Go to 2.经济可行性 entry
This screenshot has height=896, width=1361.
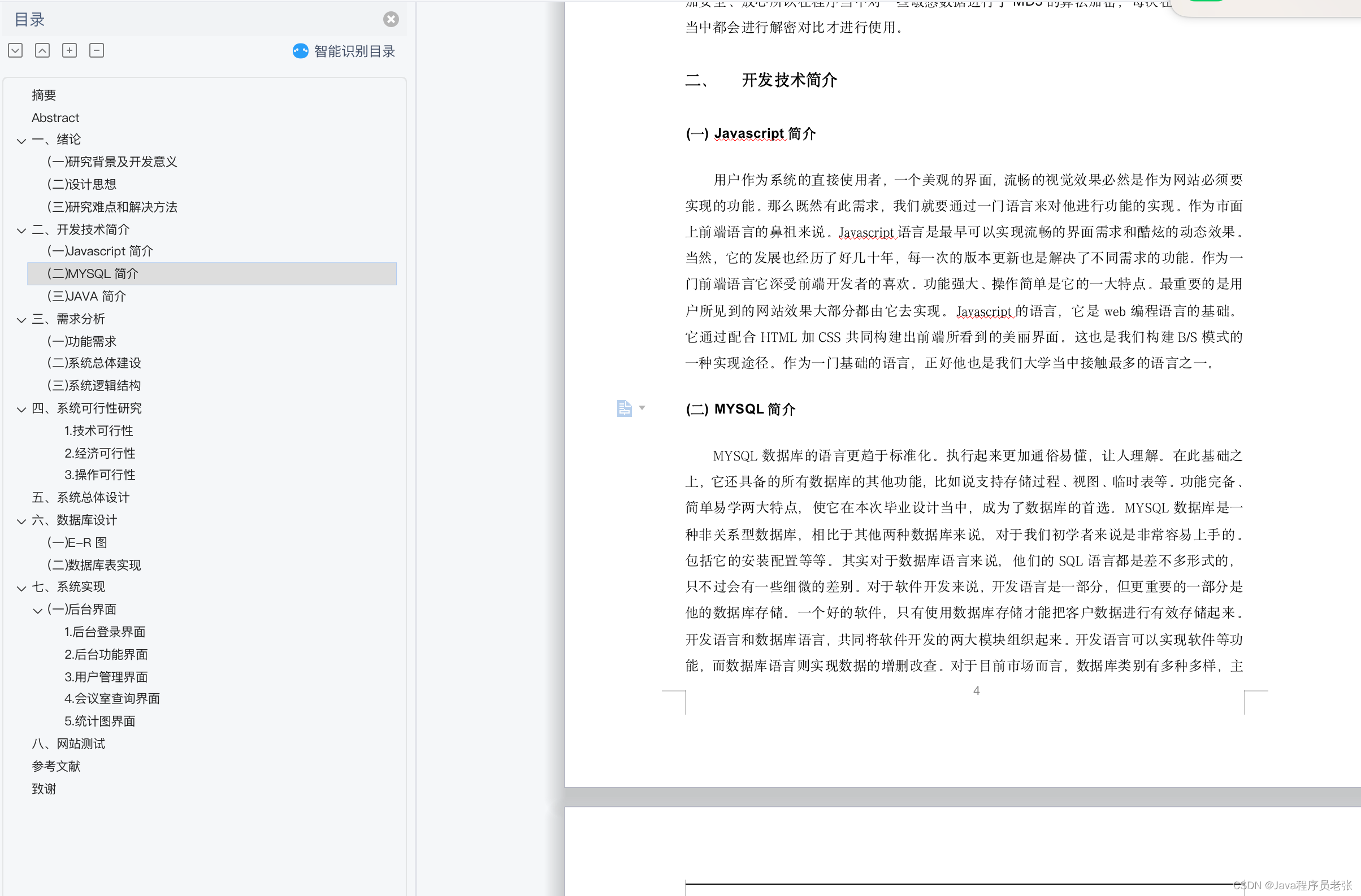pos(99,453)
